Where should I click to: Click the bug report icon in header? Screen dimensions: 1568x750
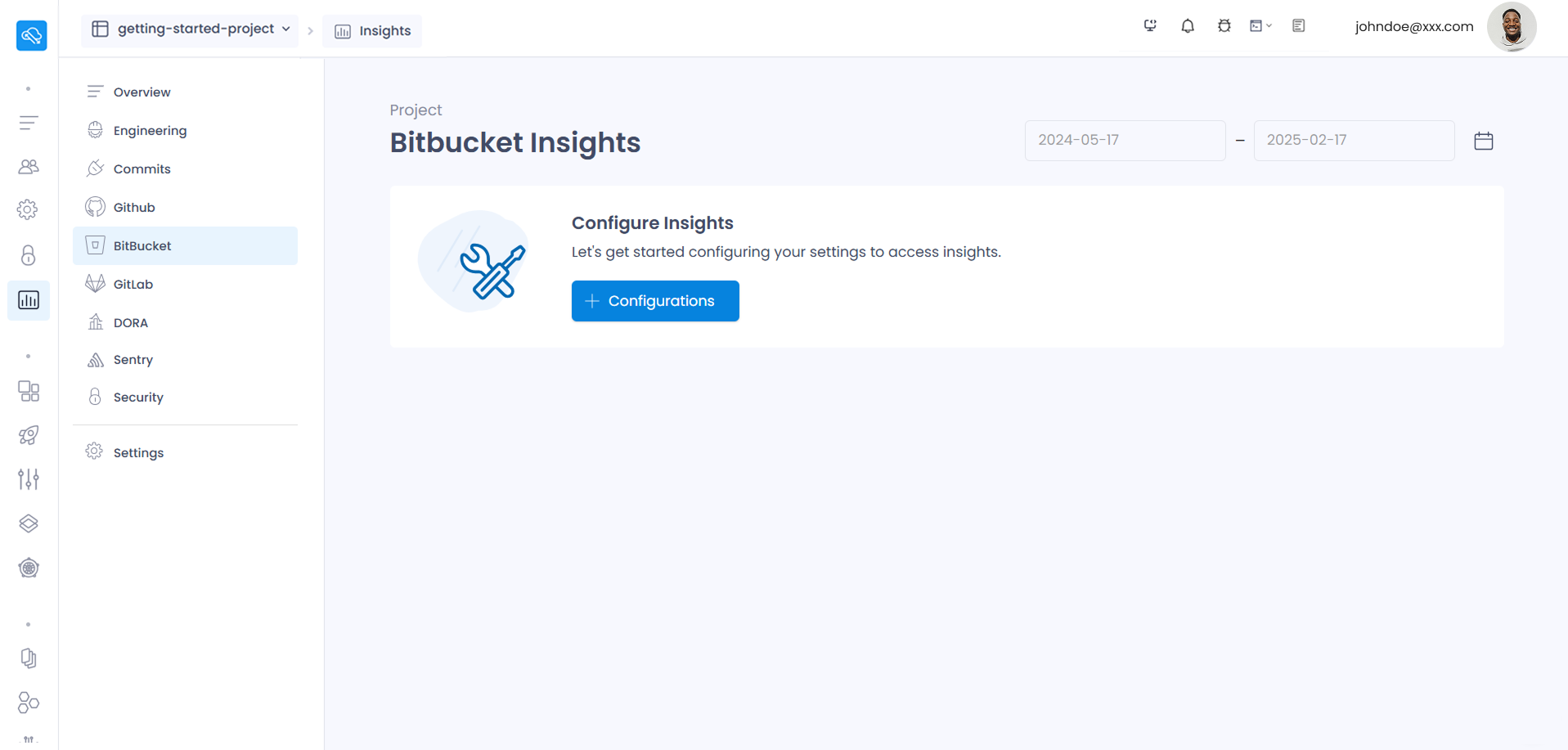coord(1224,26)
